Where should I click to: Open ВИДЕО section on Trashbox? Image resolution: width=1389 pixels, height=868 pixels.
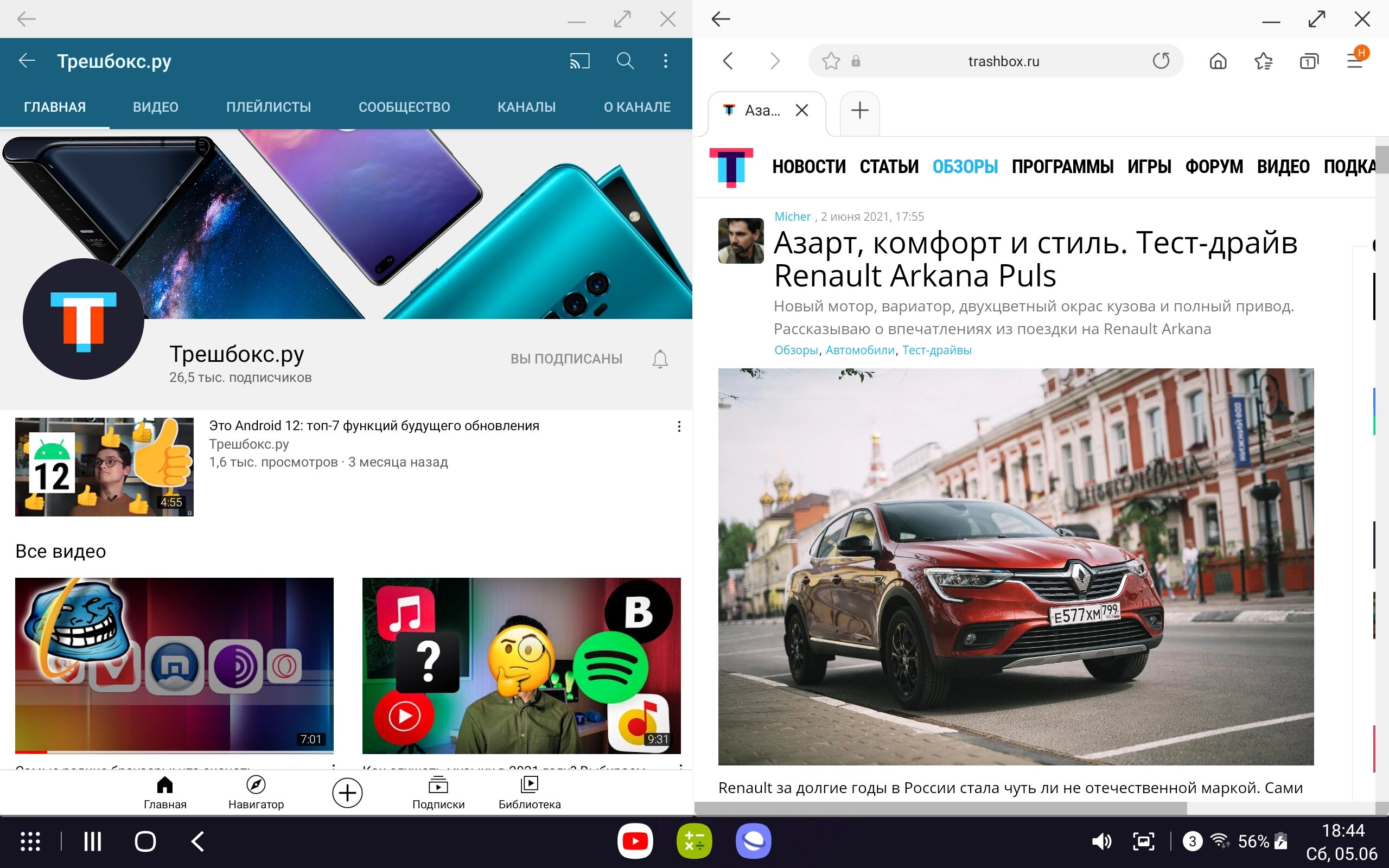click(x=1283, y=167)
